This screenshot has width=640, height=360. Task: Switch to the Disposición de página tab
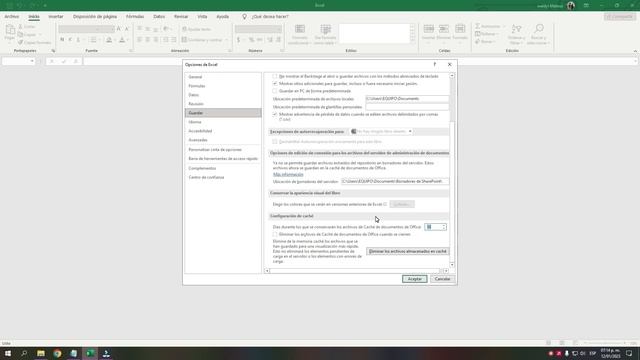95,16
